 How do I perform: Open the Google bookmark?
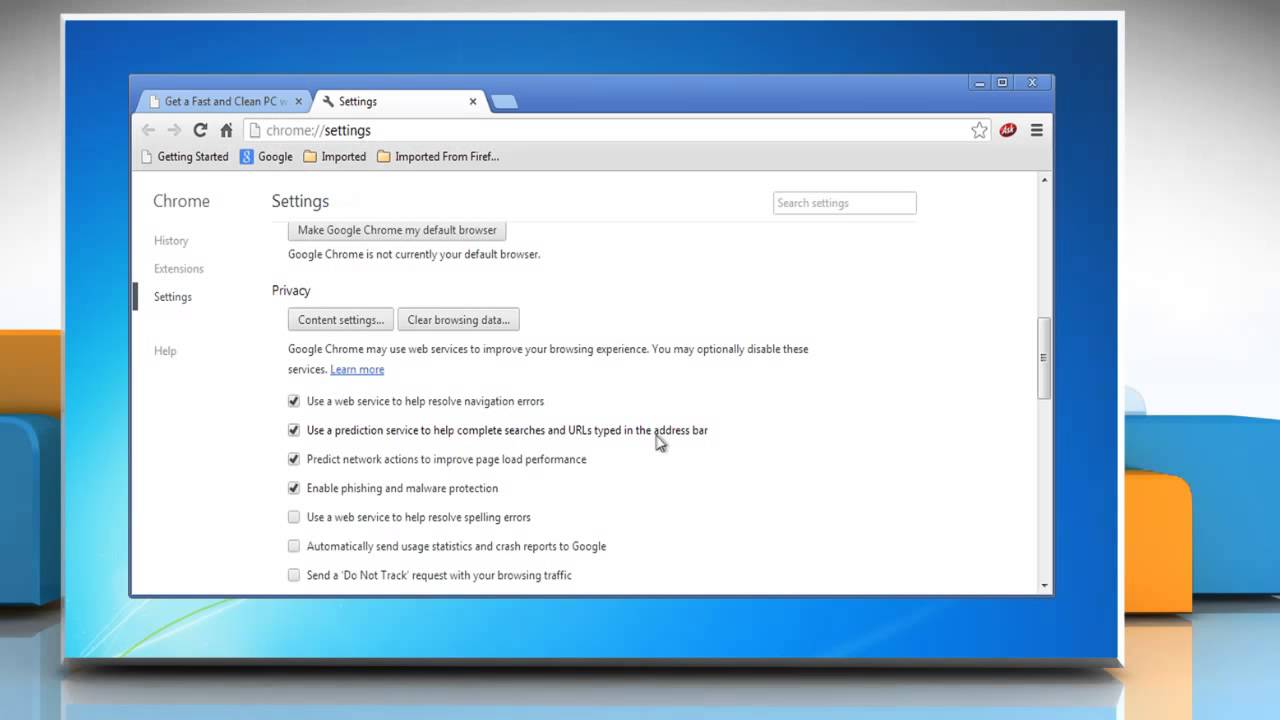click(x=266, y=156)
